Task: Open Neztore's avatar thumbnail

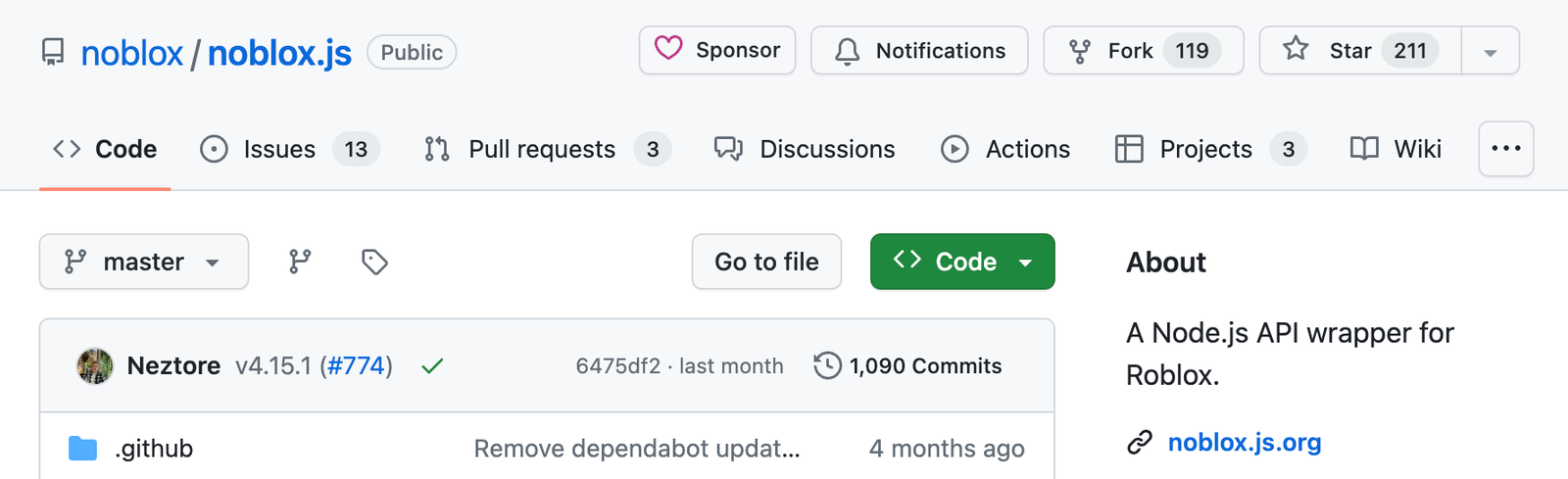Action: (x=95, y=366)
